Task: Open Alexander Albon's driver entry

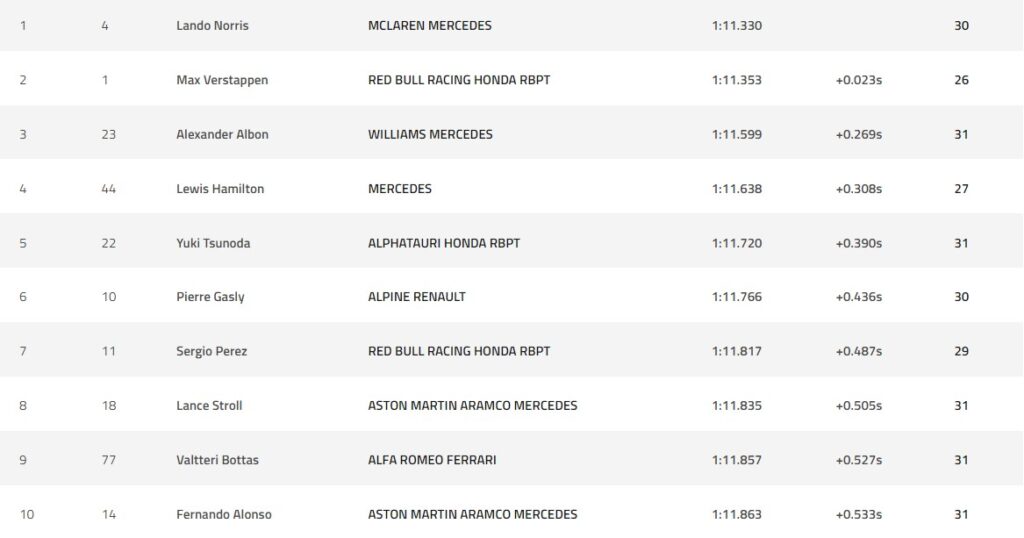Action: click(222, 134)
